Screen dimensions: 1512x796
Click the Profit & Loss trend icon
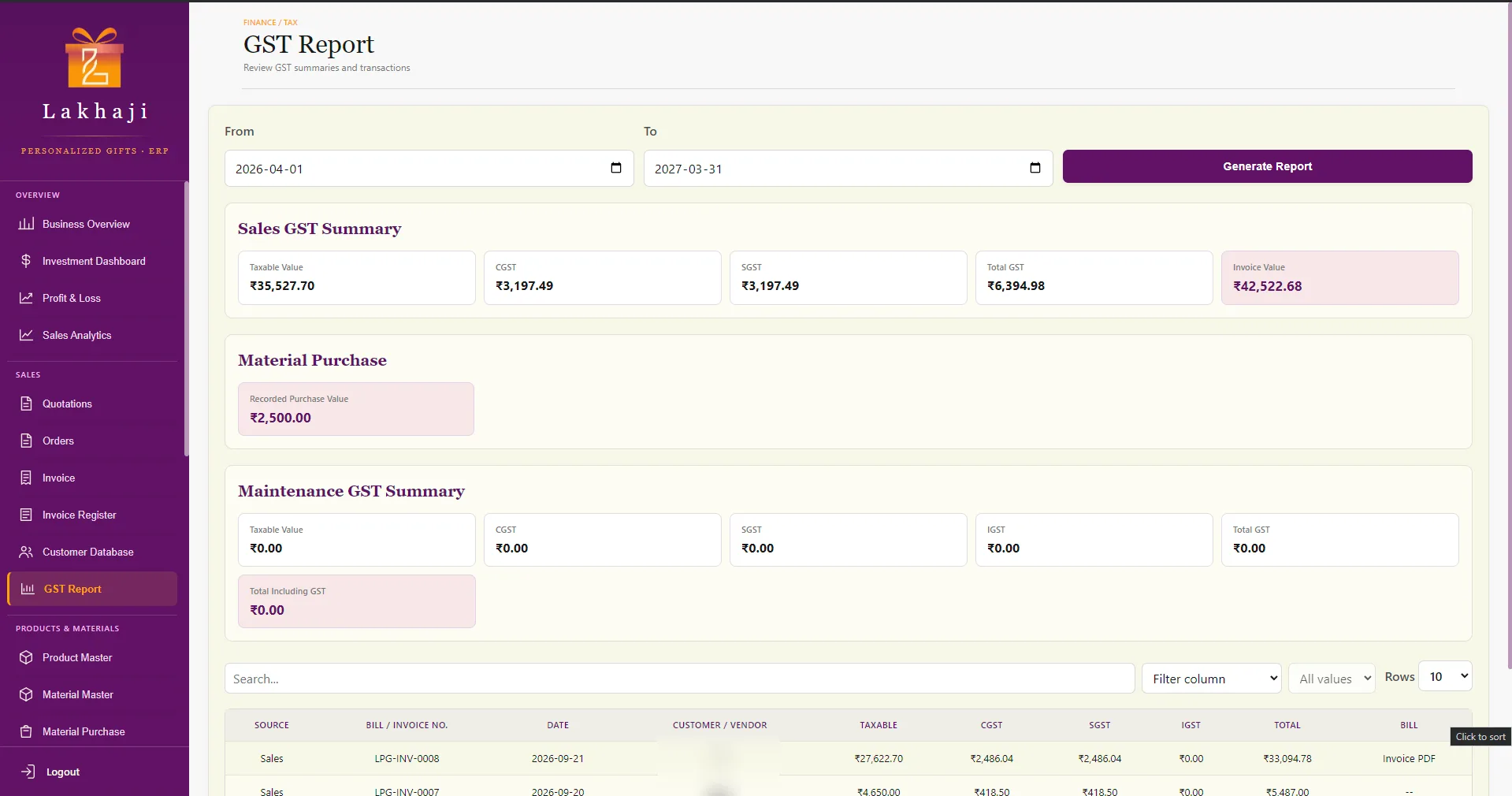26,298
